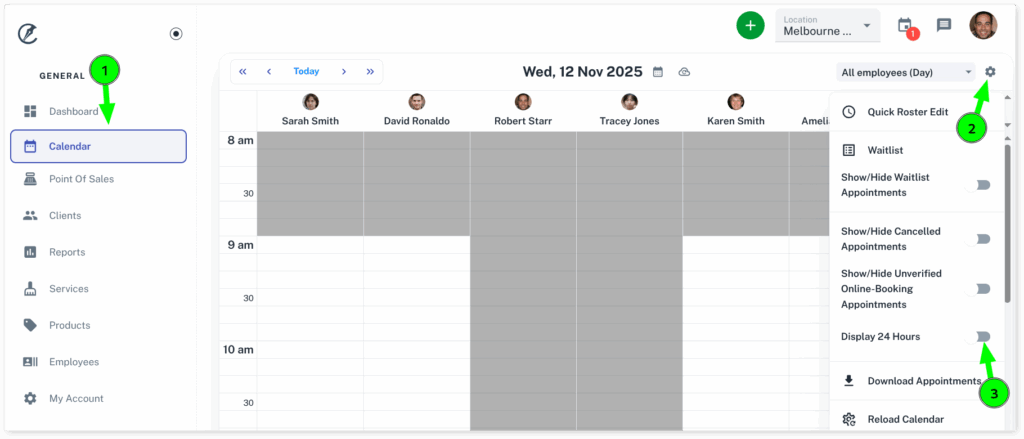The width and height of the screenshot is (1024, 439).
Task: Skip forward with double-arrow icon
Action: click(370, 72)
